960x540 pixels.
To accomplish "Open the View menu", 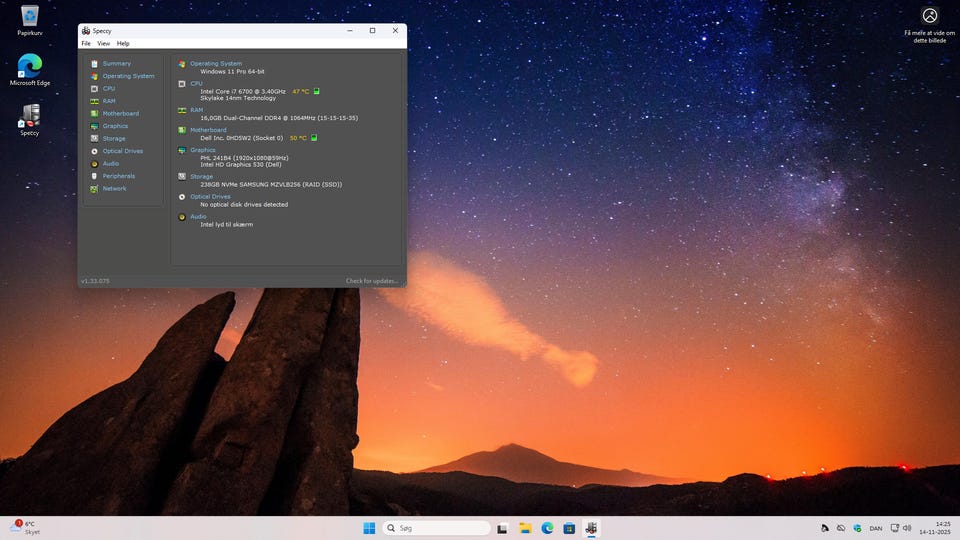I will click(103, 44).
